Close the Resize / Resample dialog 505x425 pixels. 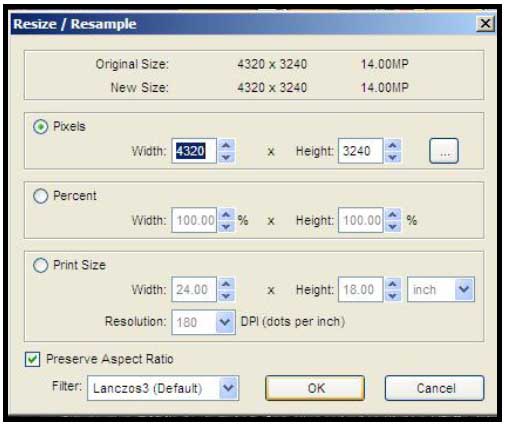pyautogui.click(x=485, y=24)
